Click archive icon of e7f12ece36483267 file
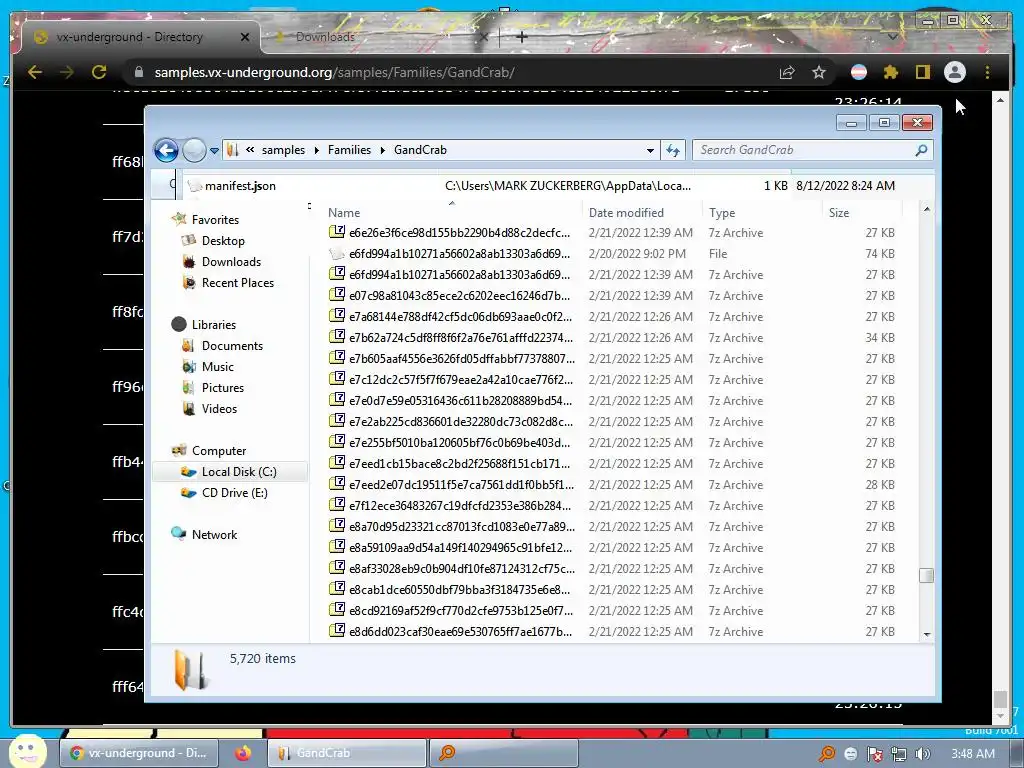Image resolution: width=1024 pixels, height=768 pixels. [x=337, y=505]
